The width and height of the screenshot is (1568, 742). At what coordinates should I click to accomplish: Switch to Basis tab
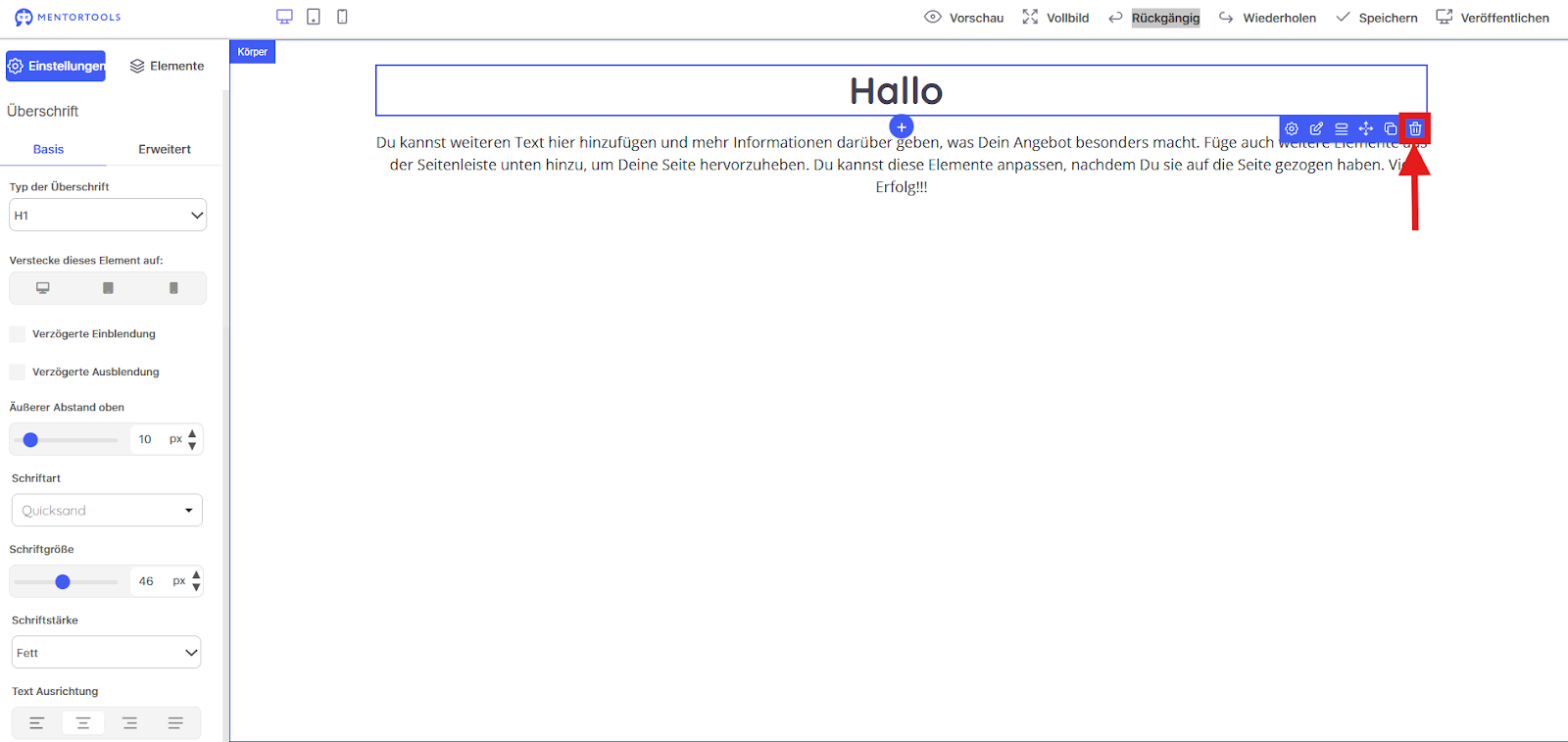click(48, 150)
